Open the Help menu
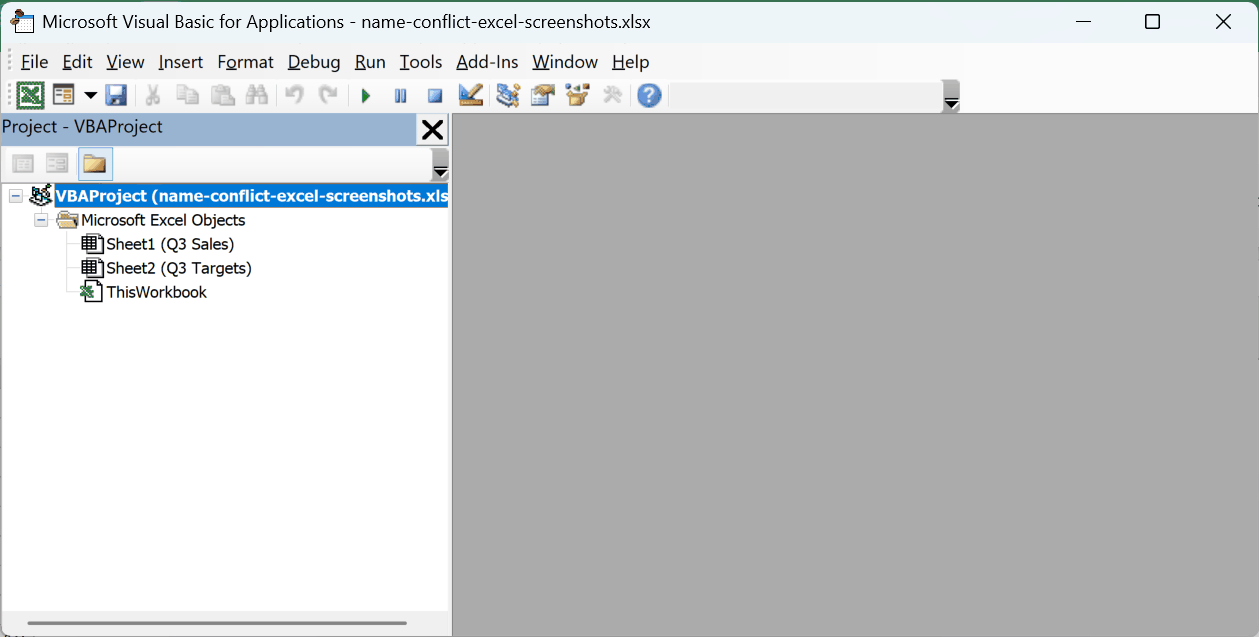Screen dimensions: 1259x637 click(x=630, y=62)
